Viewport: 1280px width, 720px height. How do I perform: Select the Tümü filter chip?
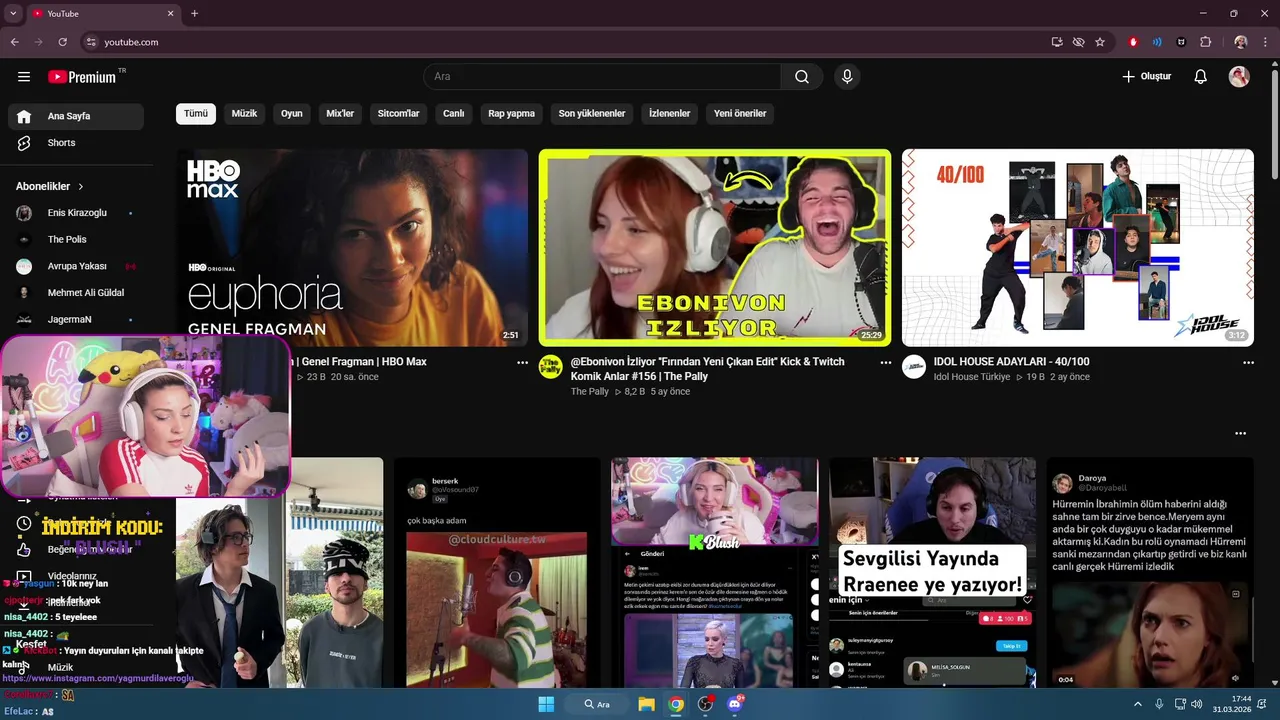tap(196, 114)
